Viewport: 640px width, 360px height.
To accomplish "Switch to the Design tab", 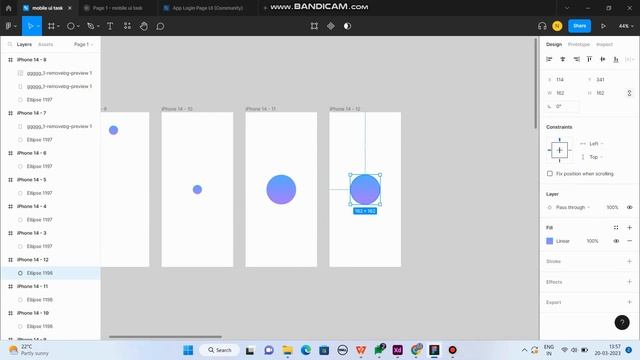I will click(x=554, y=44).
